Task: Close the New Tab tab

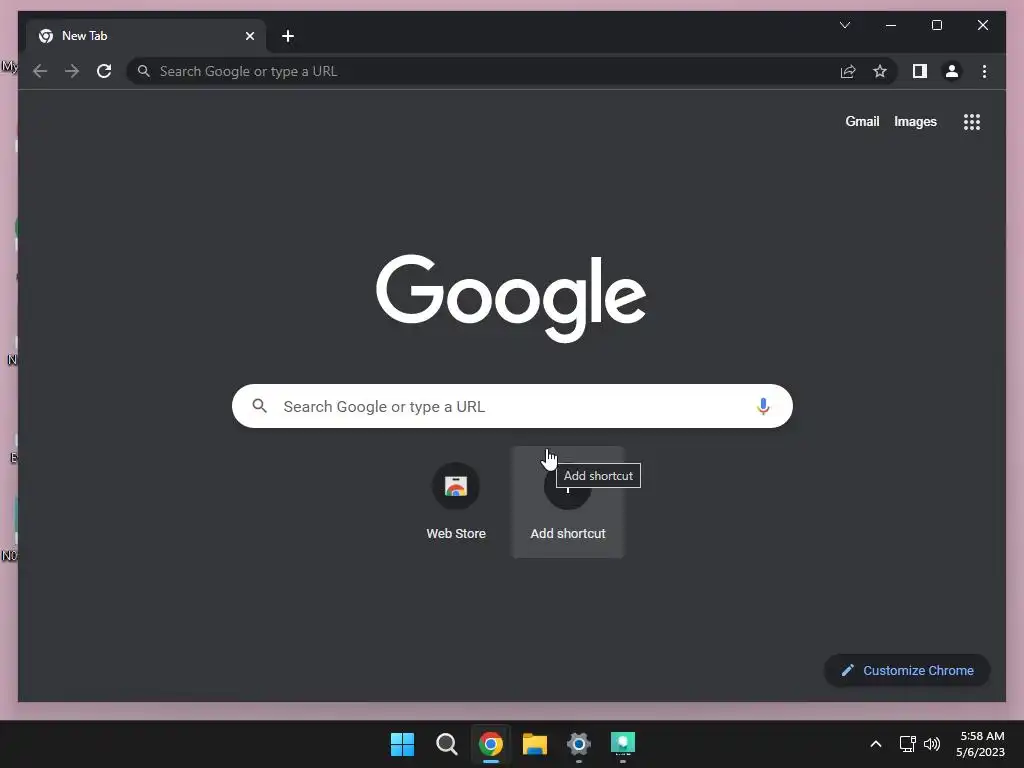Action: coord(249,36)
